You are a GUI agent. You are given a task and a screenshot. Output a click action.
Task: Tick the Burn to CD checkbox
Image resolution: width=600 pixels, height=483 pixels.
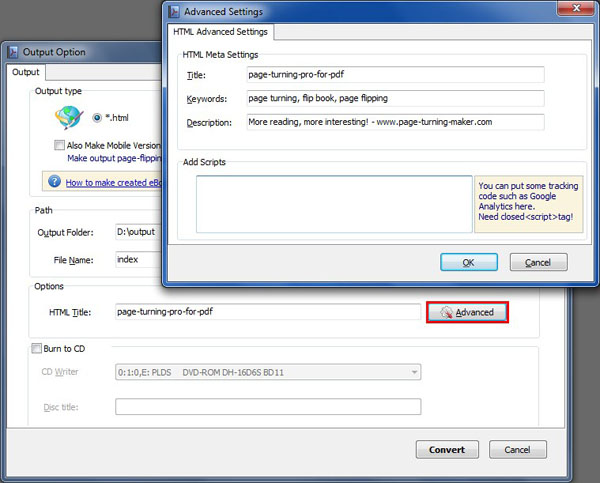[36, 348]
